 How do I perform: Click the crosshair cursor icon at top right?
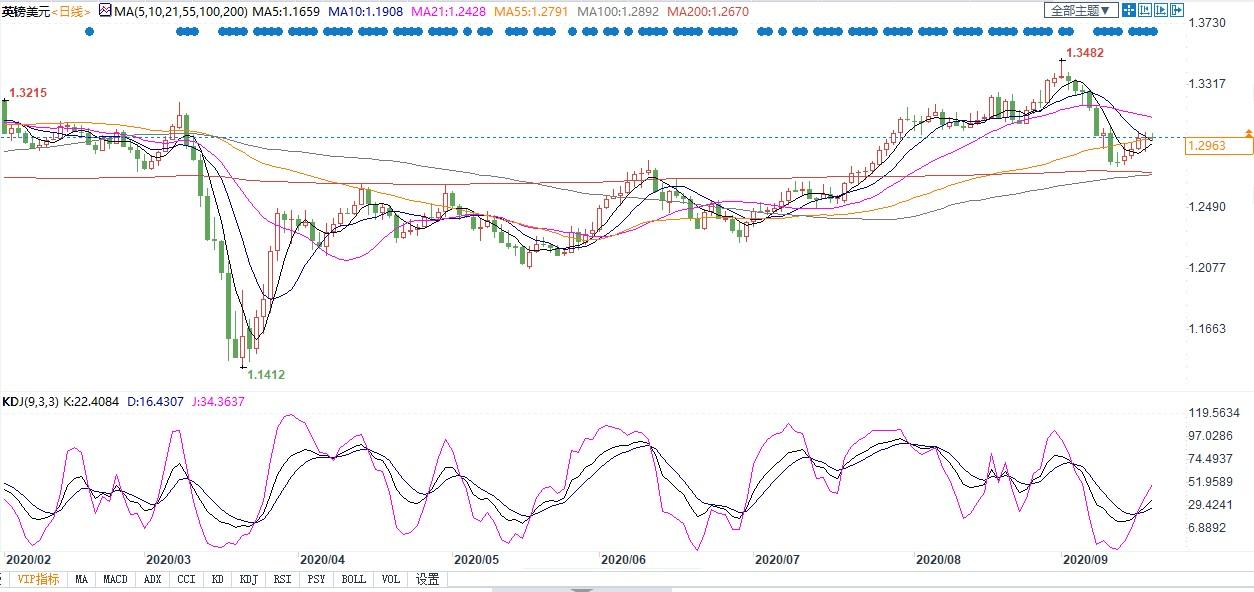(1129, 10)
